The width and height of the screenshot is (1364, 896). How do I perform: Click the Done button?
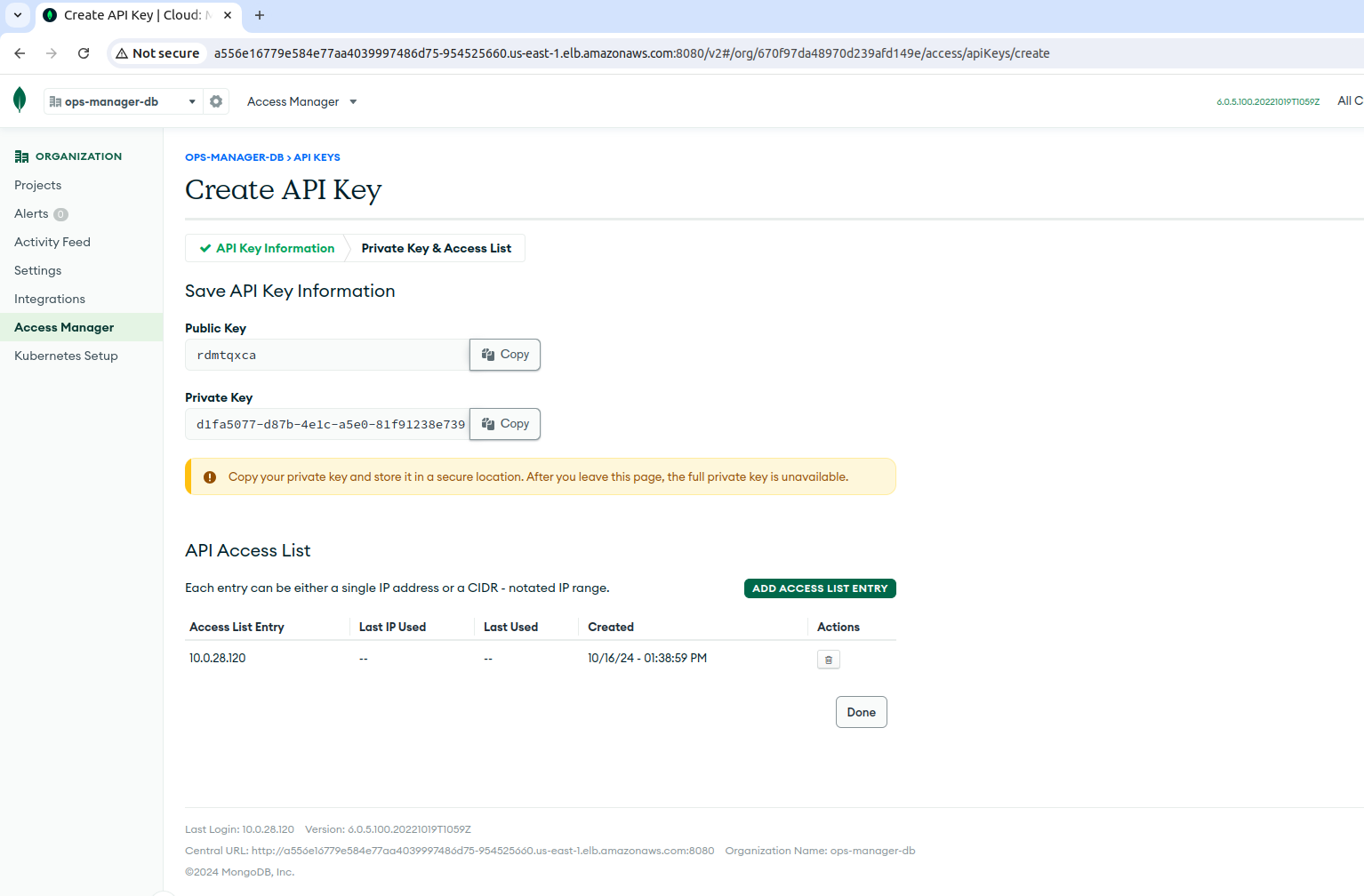point(862,712)
